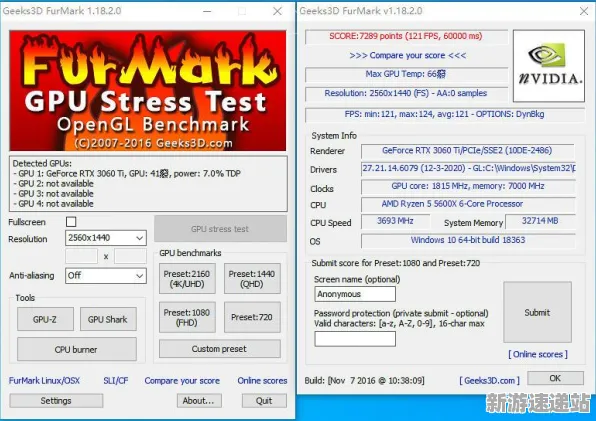Click the About... button
The image size is (596, 421).
199,400
